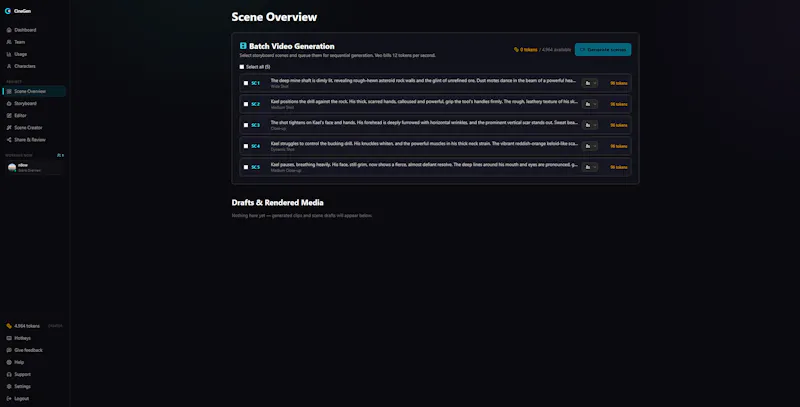Click the 'Wide Shot' label under SC1

[x=280, y=87]
